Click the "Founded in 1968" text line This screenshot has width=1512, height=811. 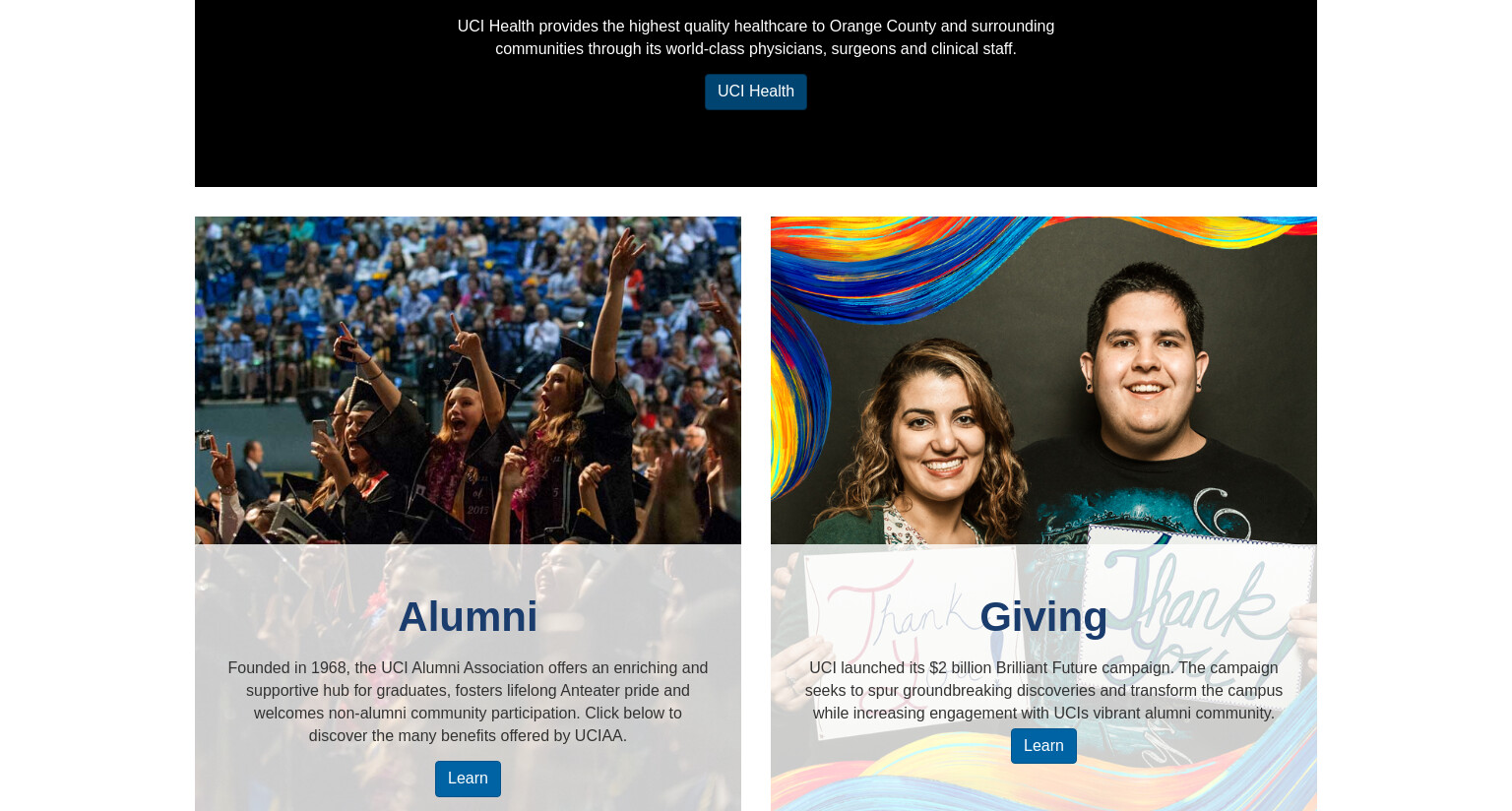point(468,668)
